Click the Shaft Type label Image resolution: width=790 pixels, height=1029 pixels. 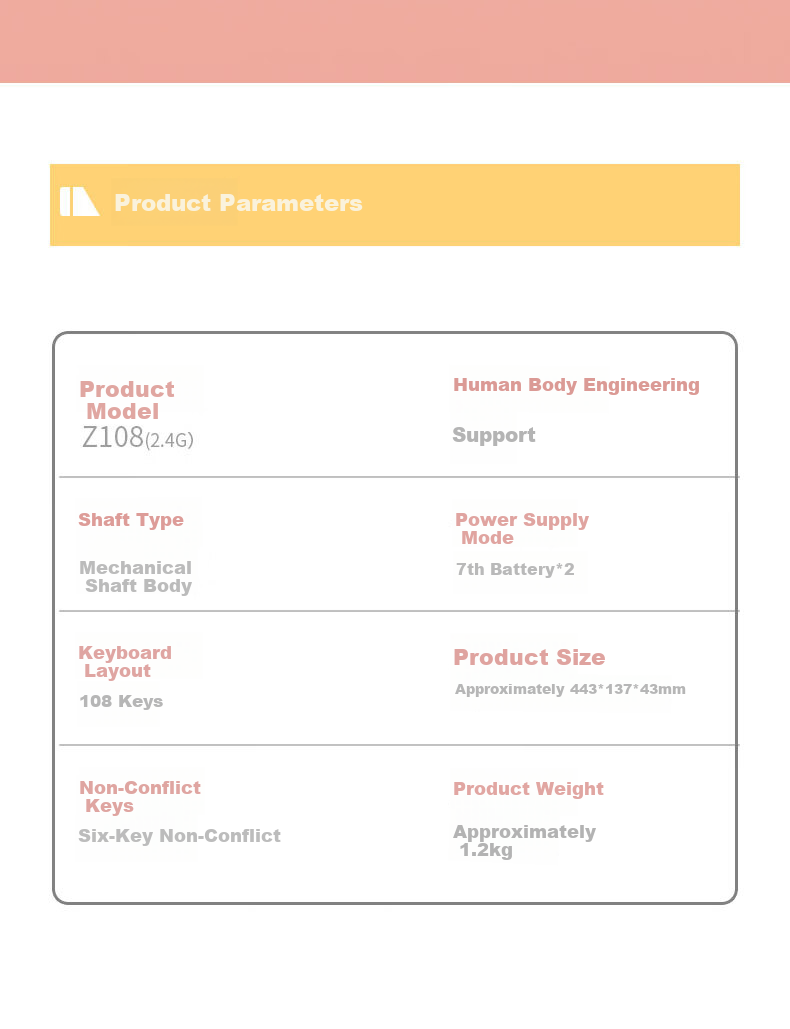(131, 520)
